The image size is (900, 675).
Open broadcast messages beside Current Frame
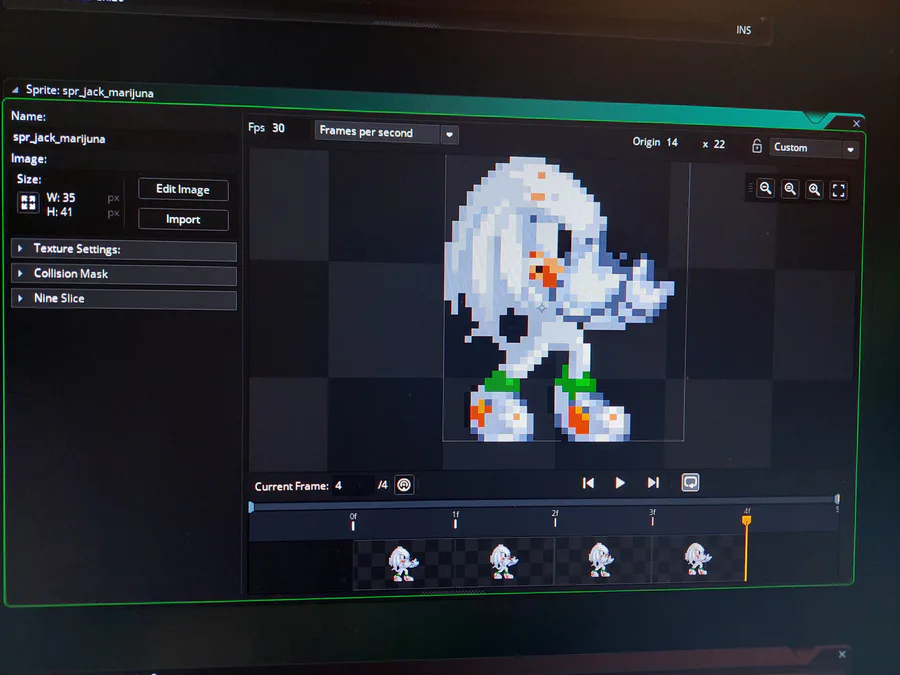click(x=404, y=485)
